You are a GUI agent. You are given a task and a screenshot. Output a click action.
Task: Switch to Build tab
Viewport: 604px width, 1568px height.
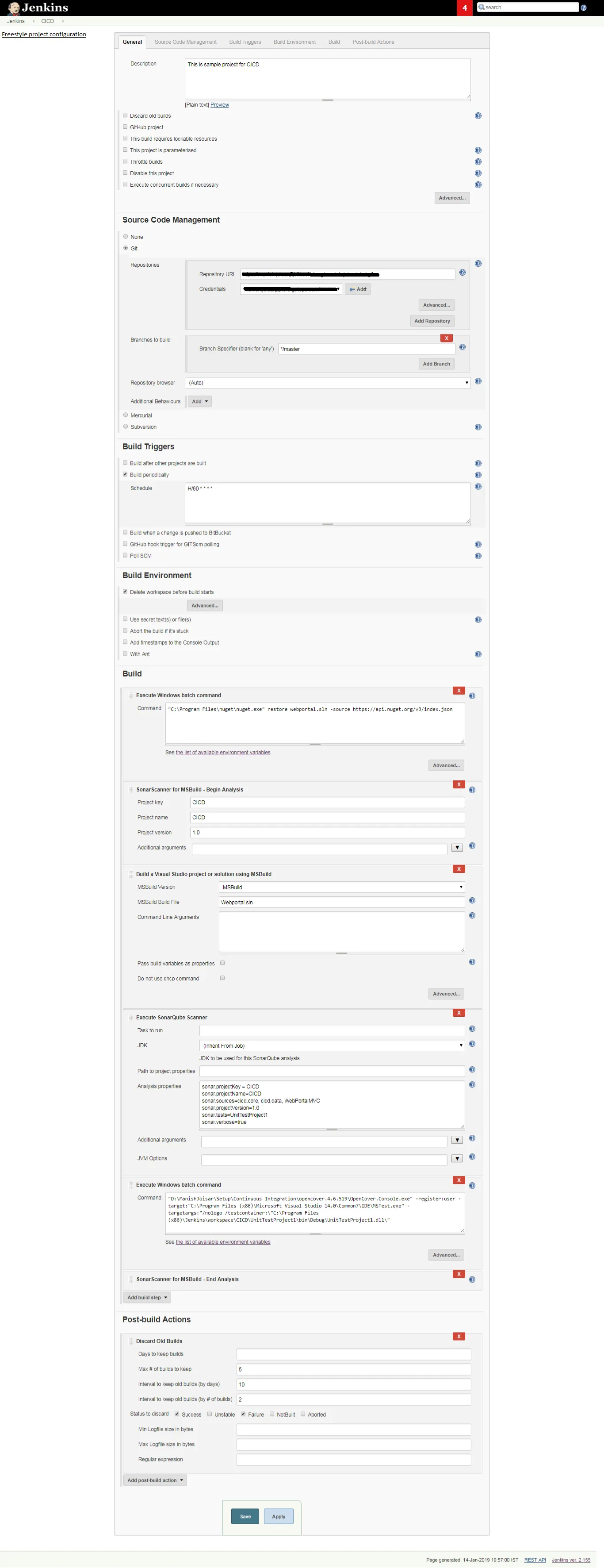point(334,42)
